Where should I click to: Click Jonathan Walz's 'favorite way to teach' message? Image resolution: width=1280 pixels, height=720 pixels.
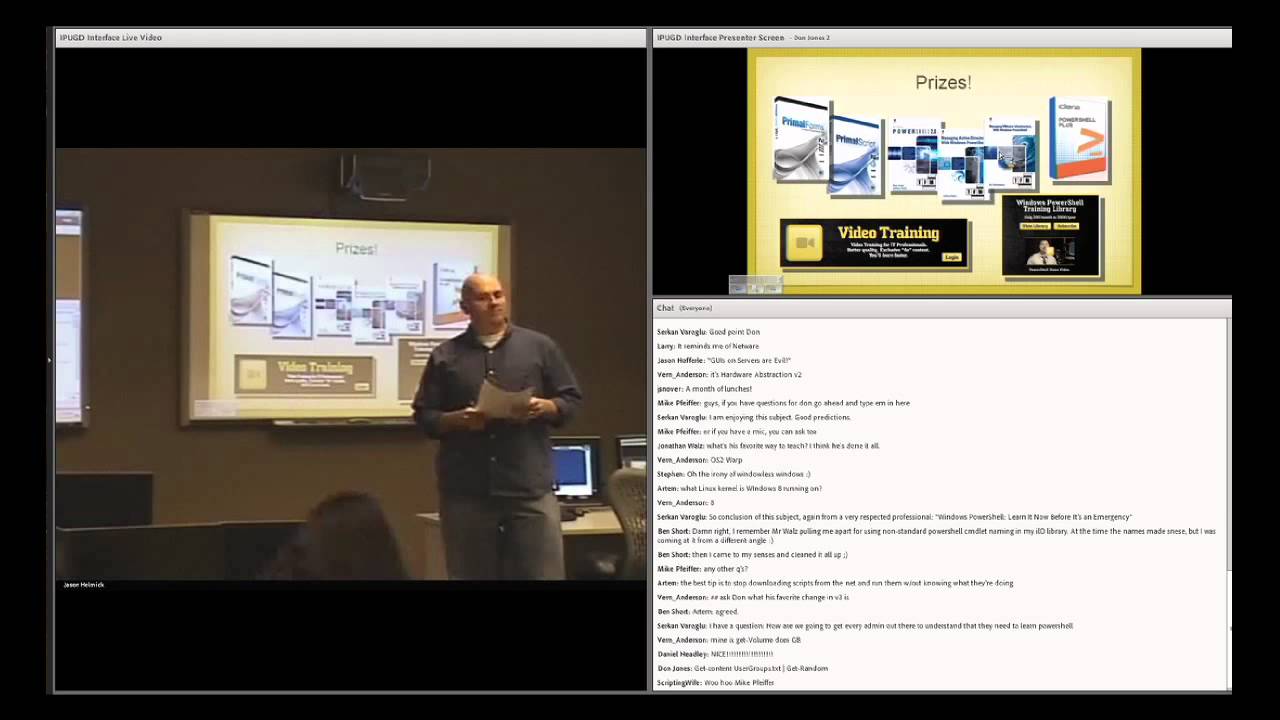point(768,445)
